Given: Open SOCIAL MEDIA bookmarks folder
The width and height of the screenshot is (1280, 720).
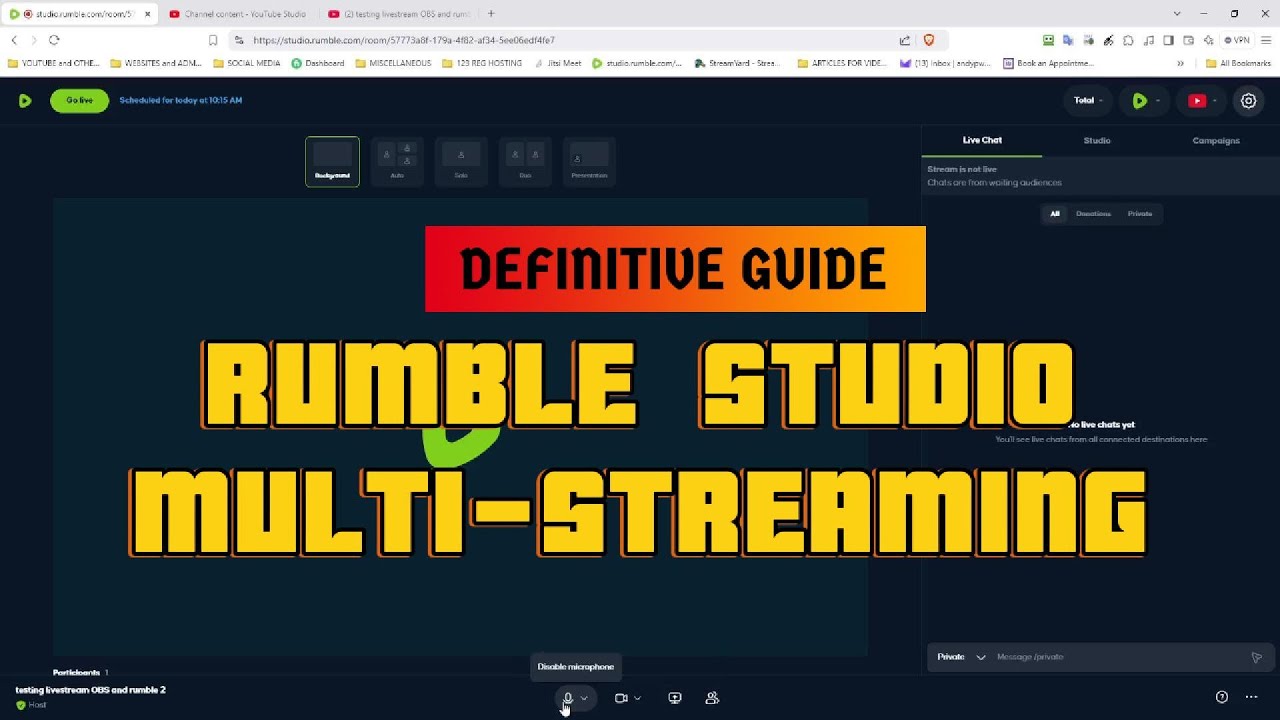Looking at the screenshot, I should 246,63.
